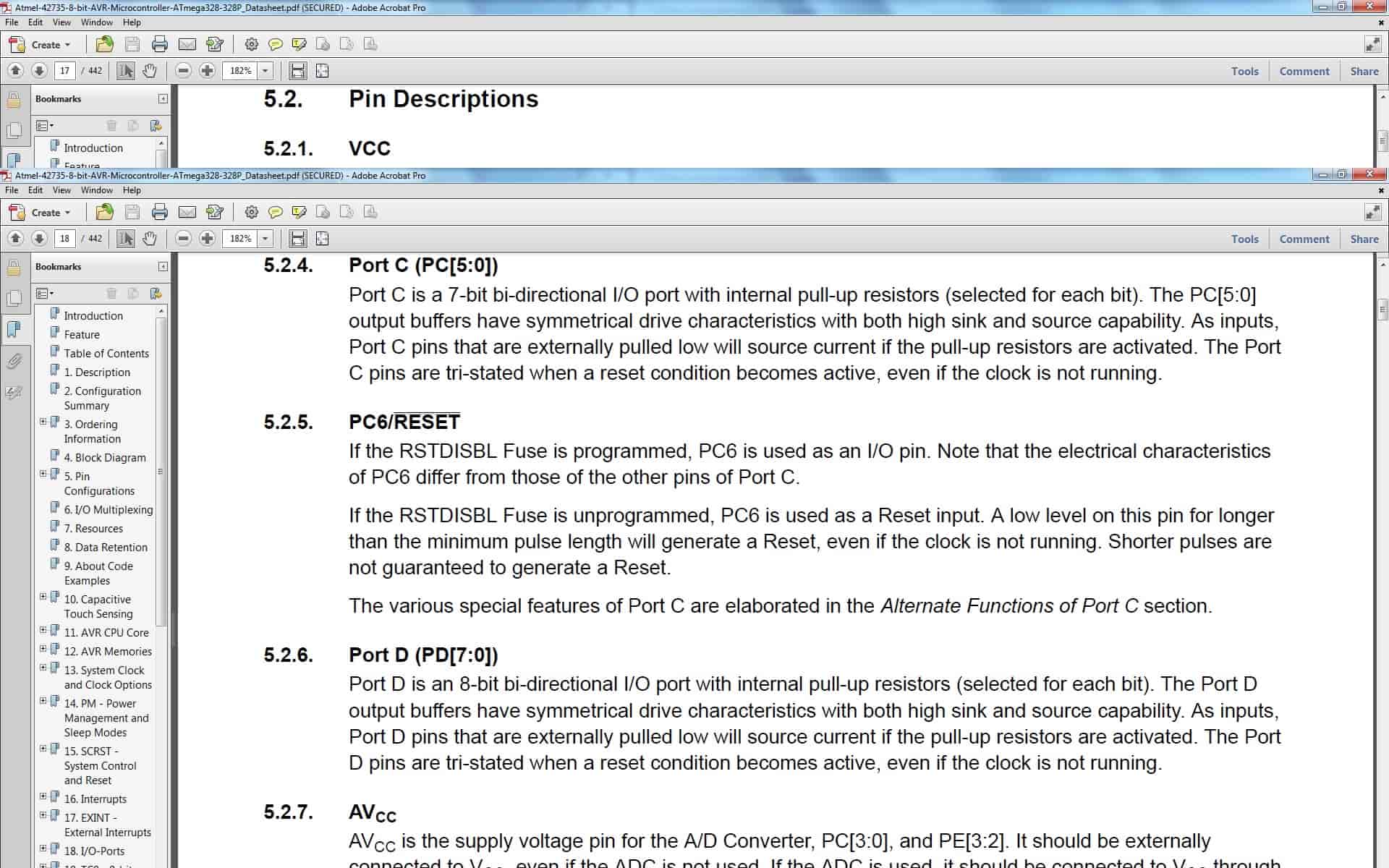Open the File menu in front window
The height and width of the screenshot is (868, 1389).
pos(12,190)
